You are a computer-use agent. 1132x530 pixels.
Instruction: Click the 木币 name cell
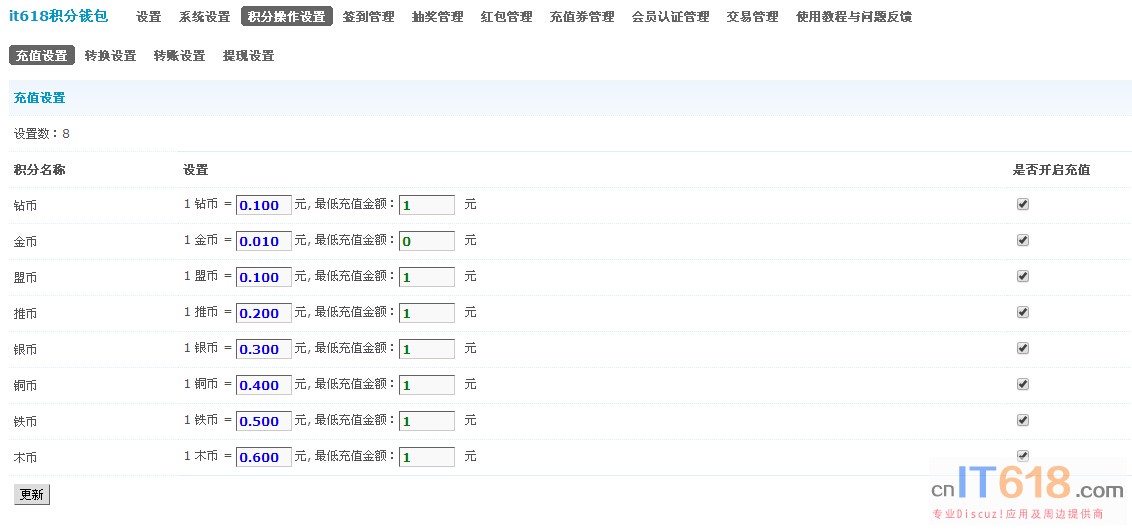pos(25,458)
